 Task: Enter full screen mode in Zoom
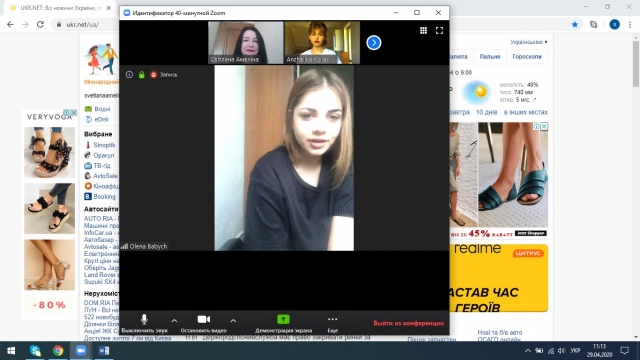click(x=440, y=31)
